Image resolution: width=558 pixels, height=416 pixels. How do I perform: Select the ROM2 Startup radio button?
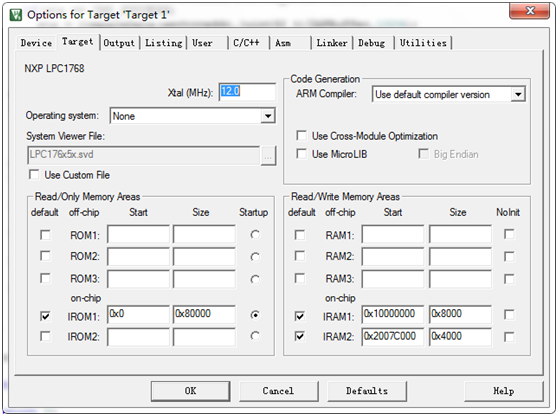255,257
